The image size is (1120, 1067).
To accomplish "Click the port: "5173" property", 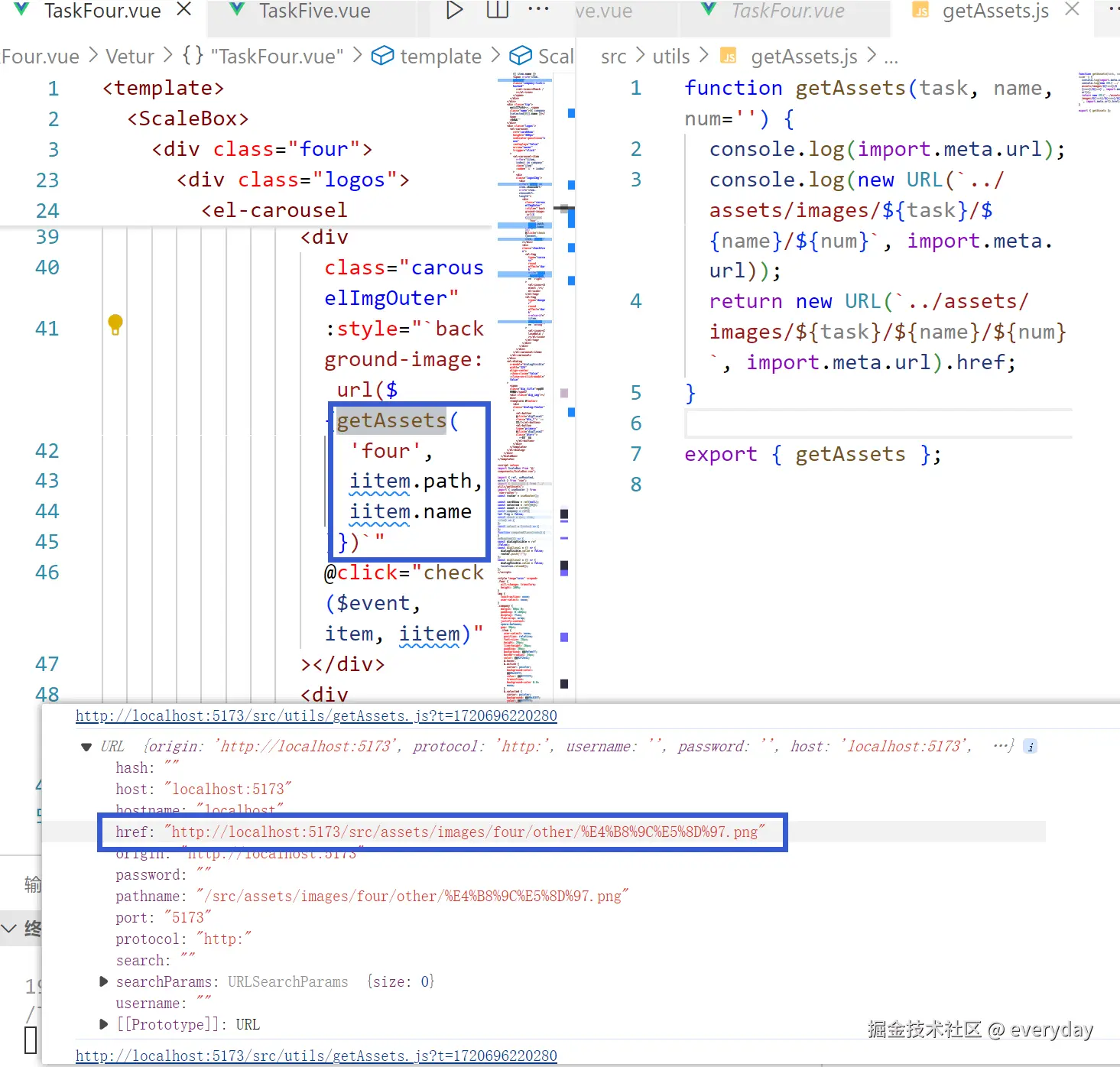I will point(164,917).
